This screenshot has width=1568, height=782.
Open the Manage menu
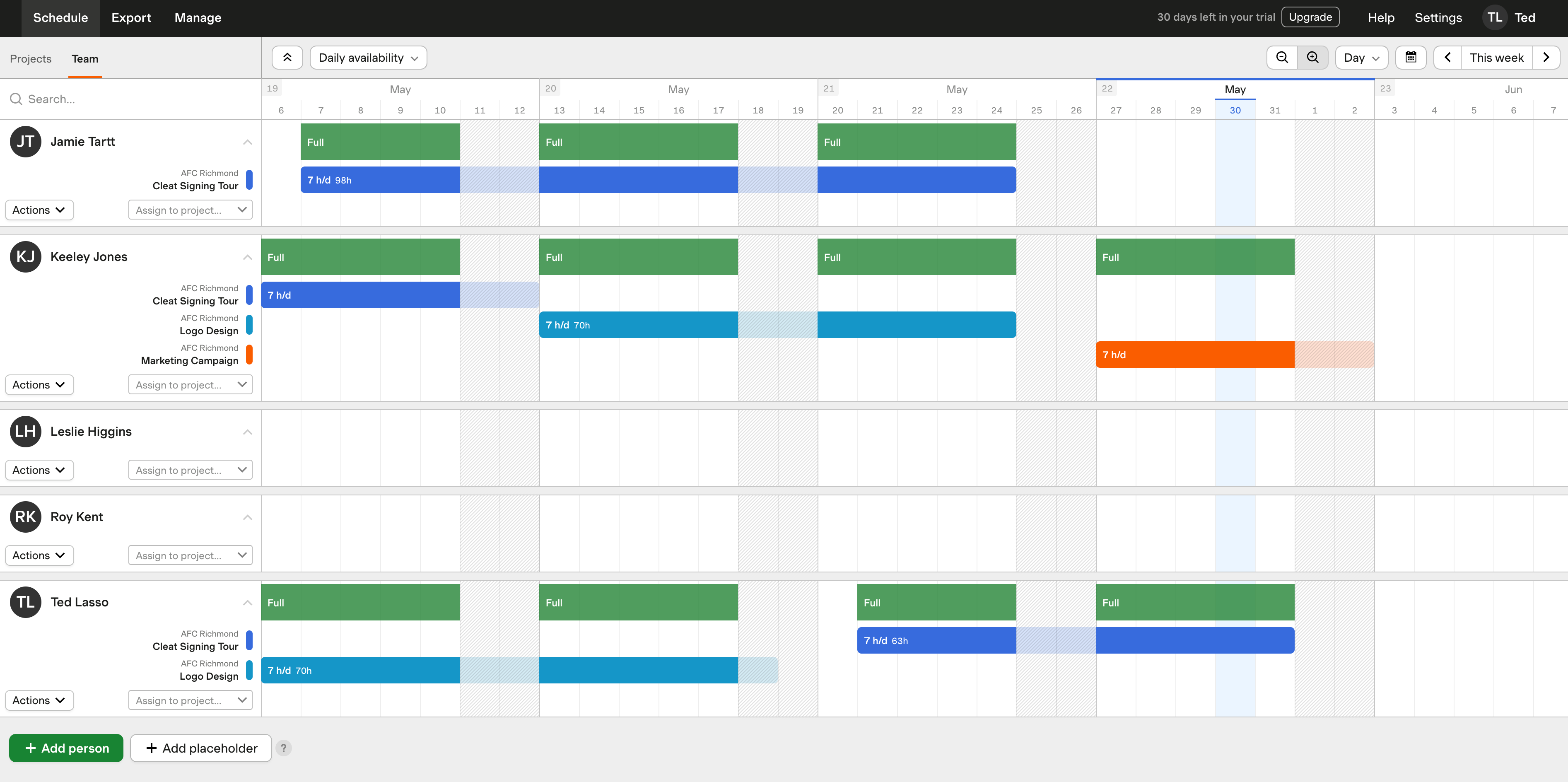point(198,18)
